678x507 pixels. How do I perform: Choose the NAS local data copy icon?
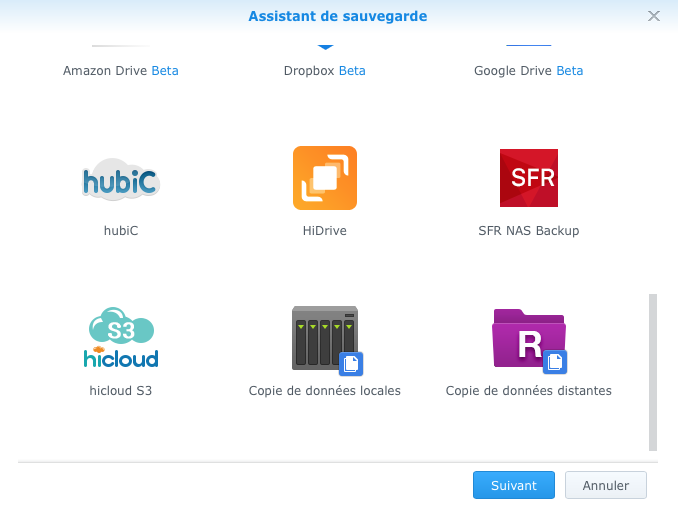[327, 341]
